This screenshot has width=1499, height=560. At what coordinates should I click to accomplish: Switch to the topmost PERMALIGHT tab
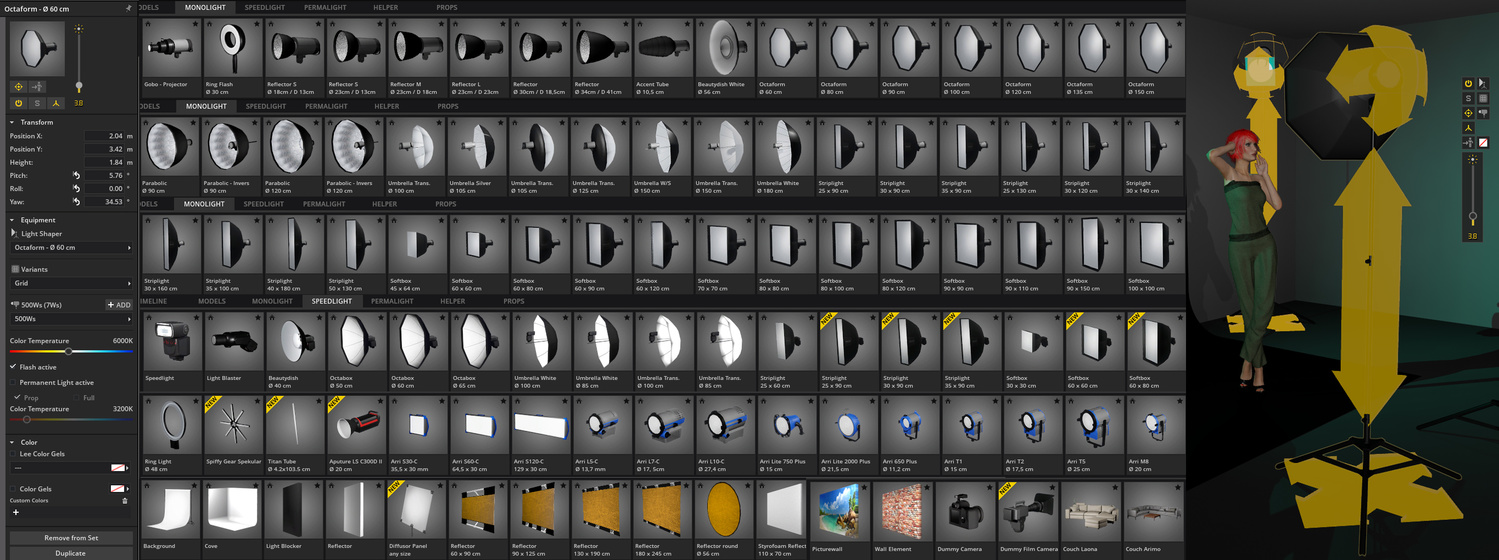[326, 7]
